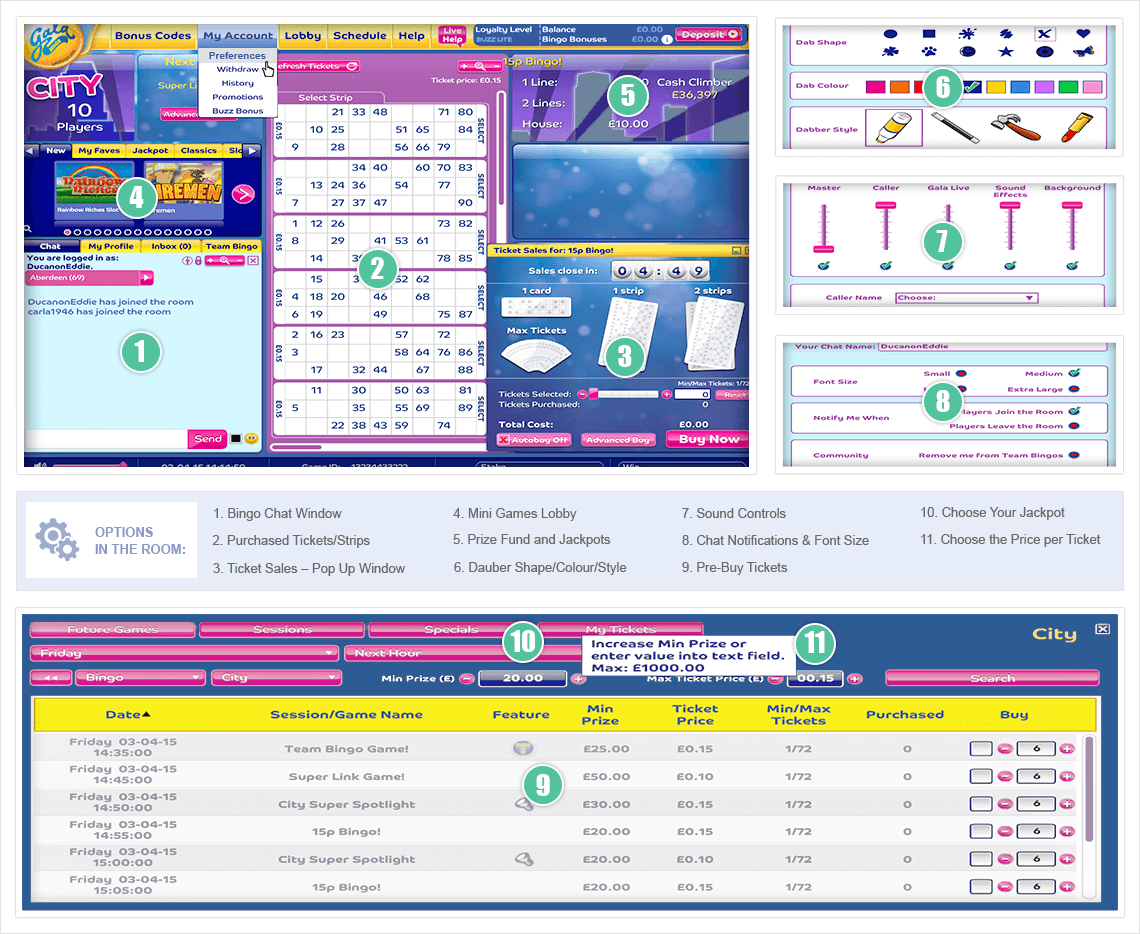
Task: Click the Live Help speech bubble
Action: (452, 34)
